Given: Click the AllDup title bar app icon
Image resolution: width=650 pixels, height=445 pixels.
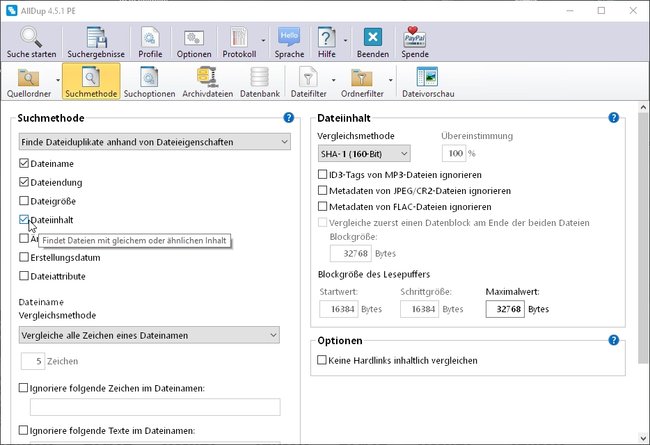Looking at the screenshot, I should point(12,11).
